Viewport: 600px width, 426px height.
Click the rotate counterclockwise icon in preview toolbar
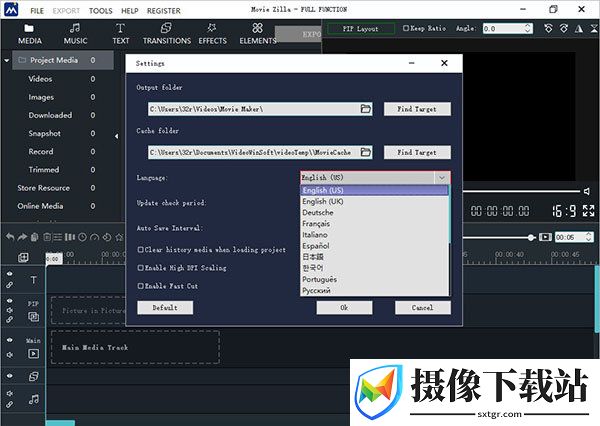point(548,28)
